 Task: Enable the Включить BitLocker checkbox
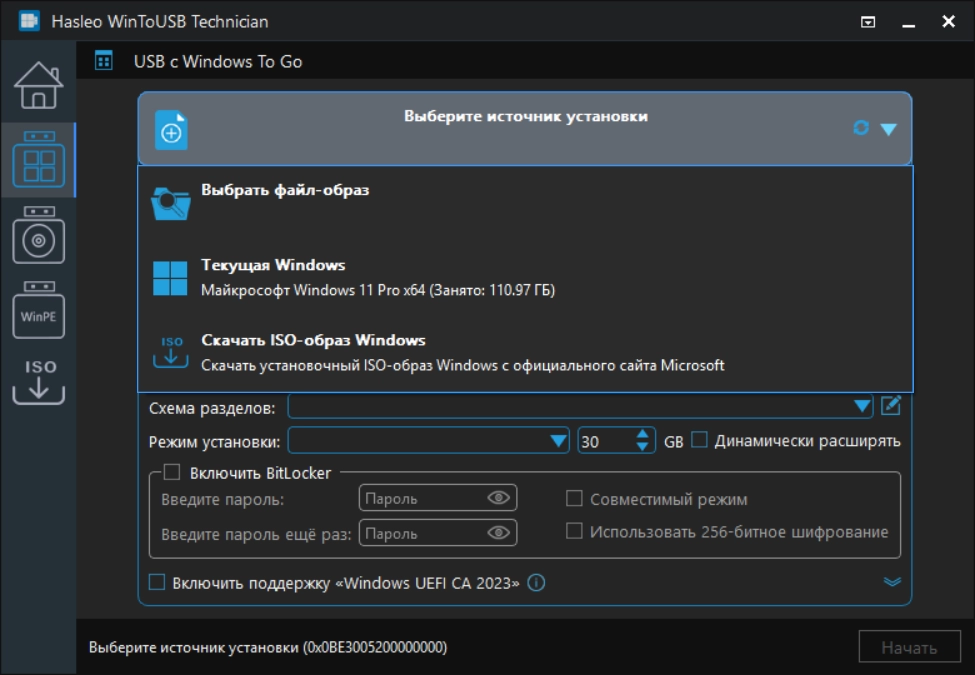pyautogui.click(x=172, y=472)
